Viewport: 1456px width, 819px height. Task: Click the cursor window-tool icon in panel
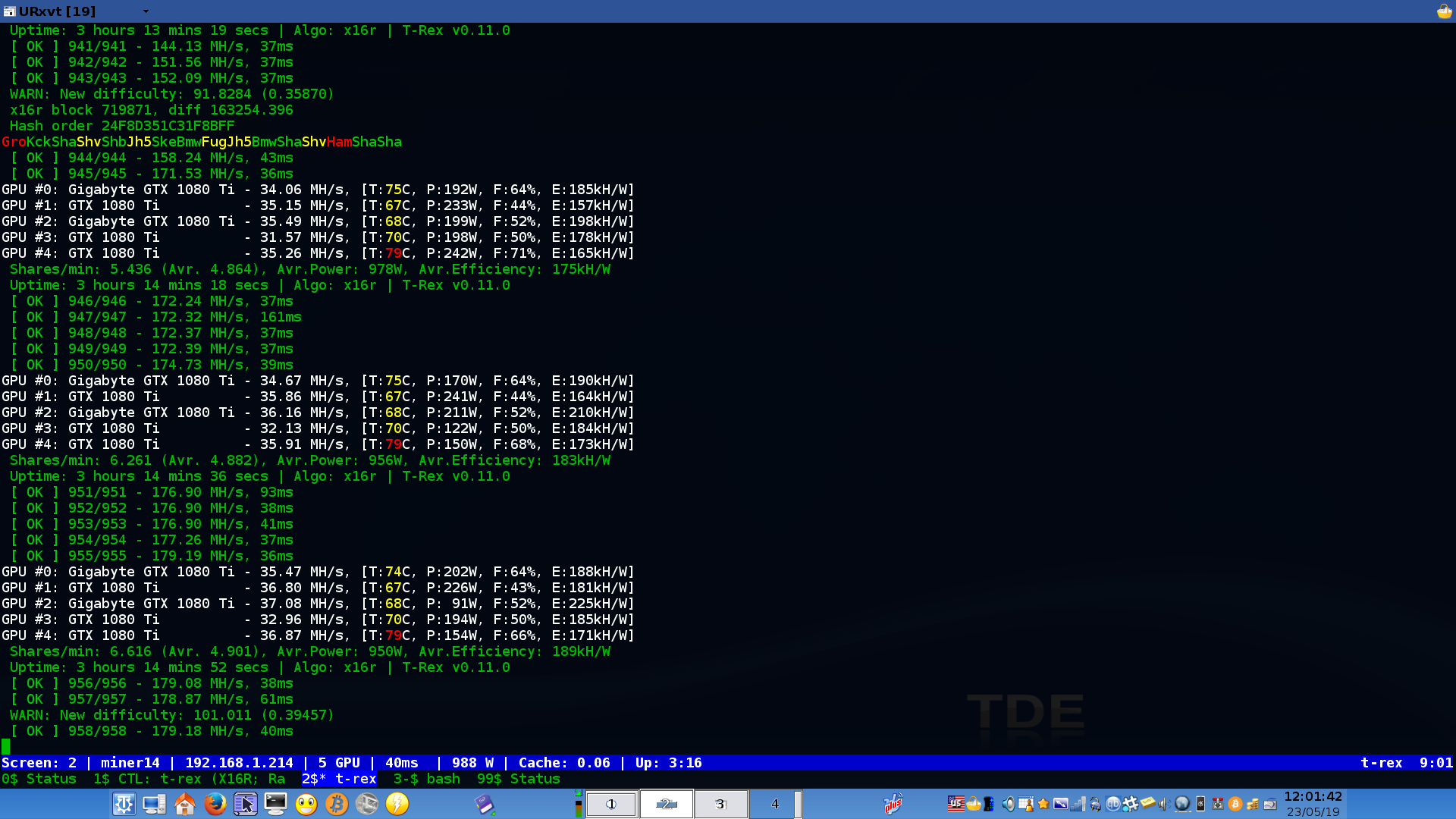[245, 804]
